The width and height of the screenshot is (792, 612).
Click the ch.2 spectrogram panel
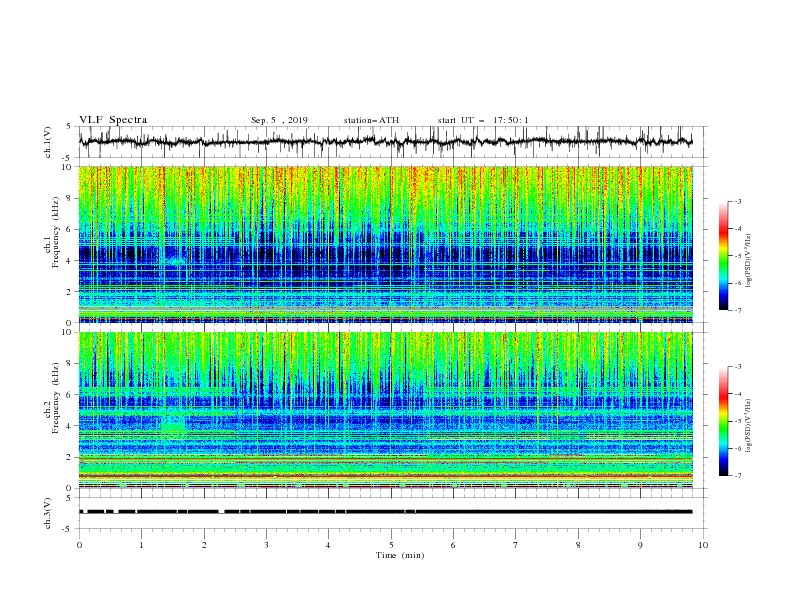[386, 410]
